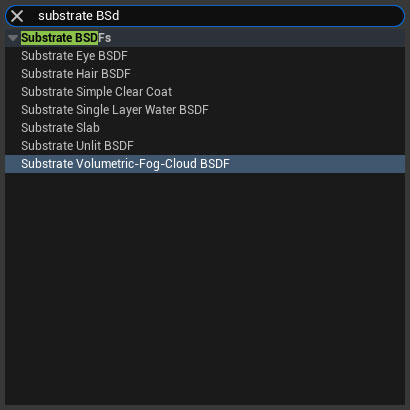Viewport: 410px width, 410px height.
Task: Click into the 'substrate BSd' search field
Action: (205, 16)
